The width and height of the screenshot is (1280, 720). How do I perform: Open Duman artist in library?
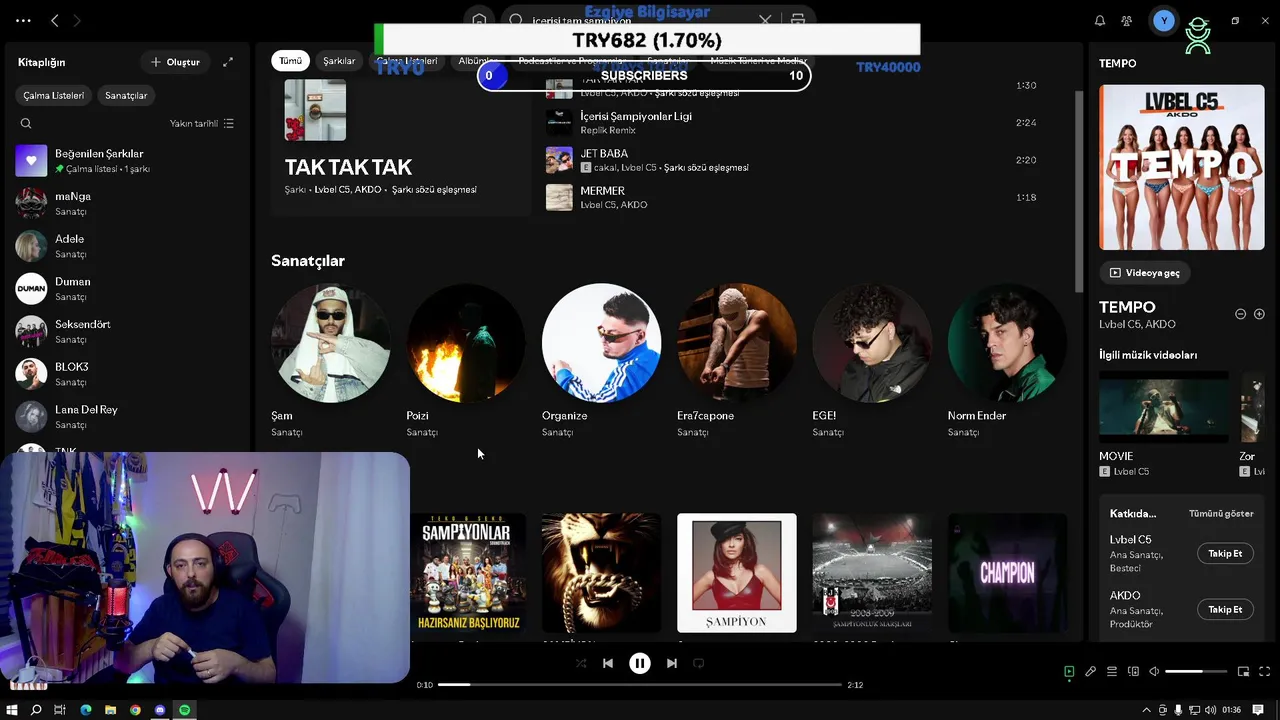pos(127,288)
